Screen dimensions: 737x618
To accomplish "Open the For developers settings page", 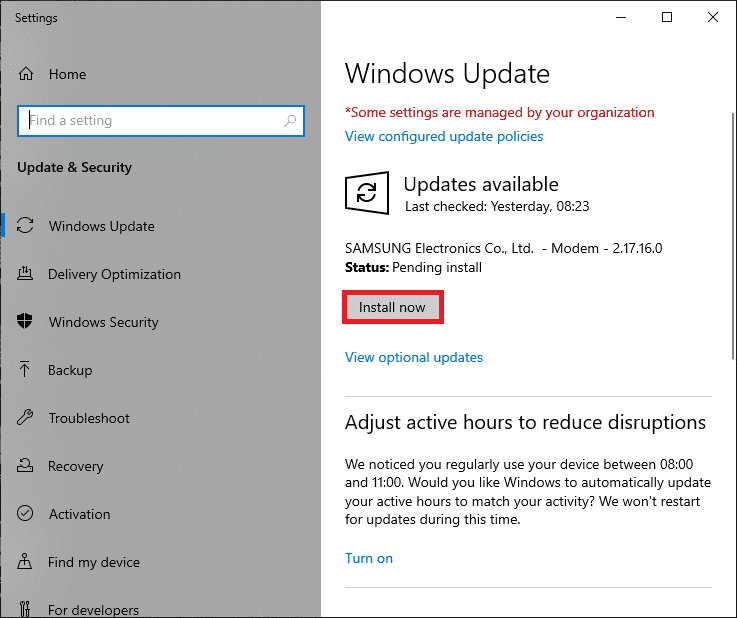I will pyautogui.click(x=93, y=609).
